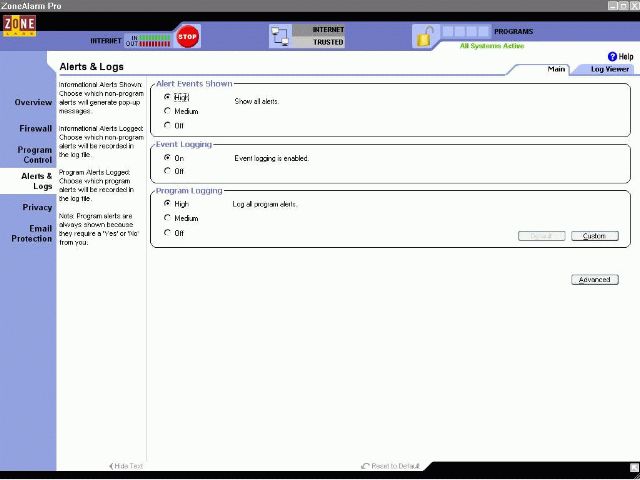Switch to the Log Viewer tab
The height and width of the screenshot is (480, 640).
pos(609,69)
